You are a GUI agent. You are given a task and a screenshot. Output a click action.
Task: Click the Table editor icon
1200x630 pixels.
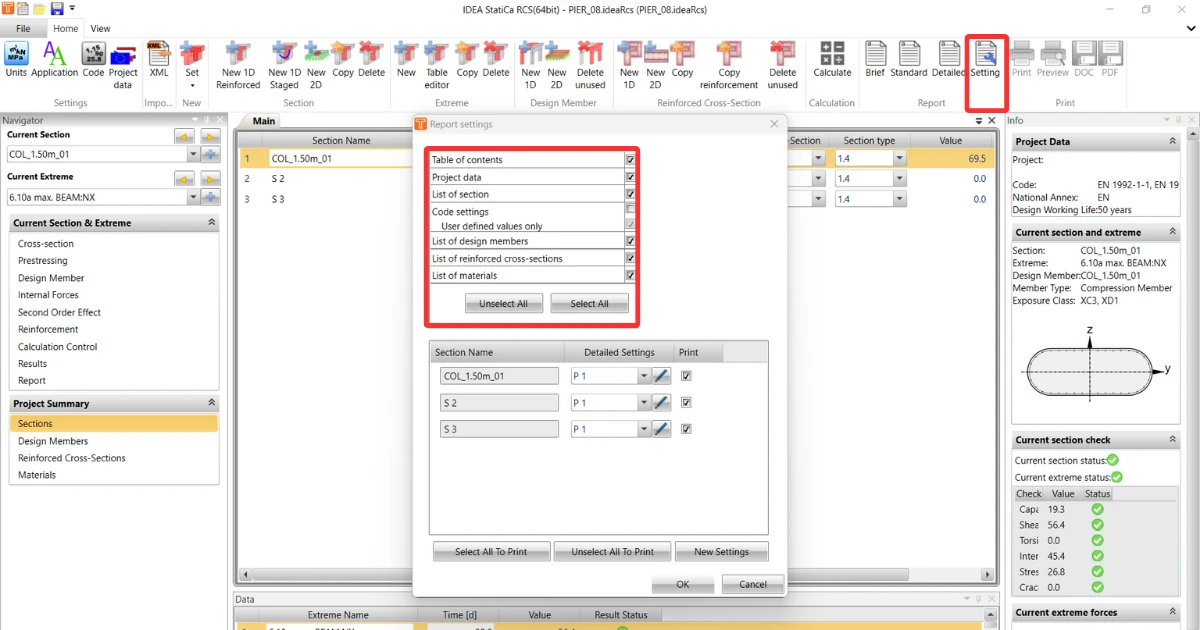click(437, 65)
